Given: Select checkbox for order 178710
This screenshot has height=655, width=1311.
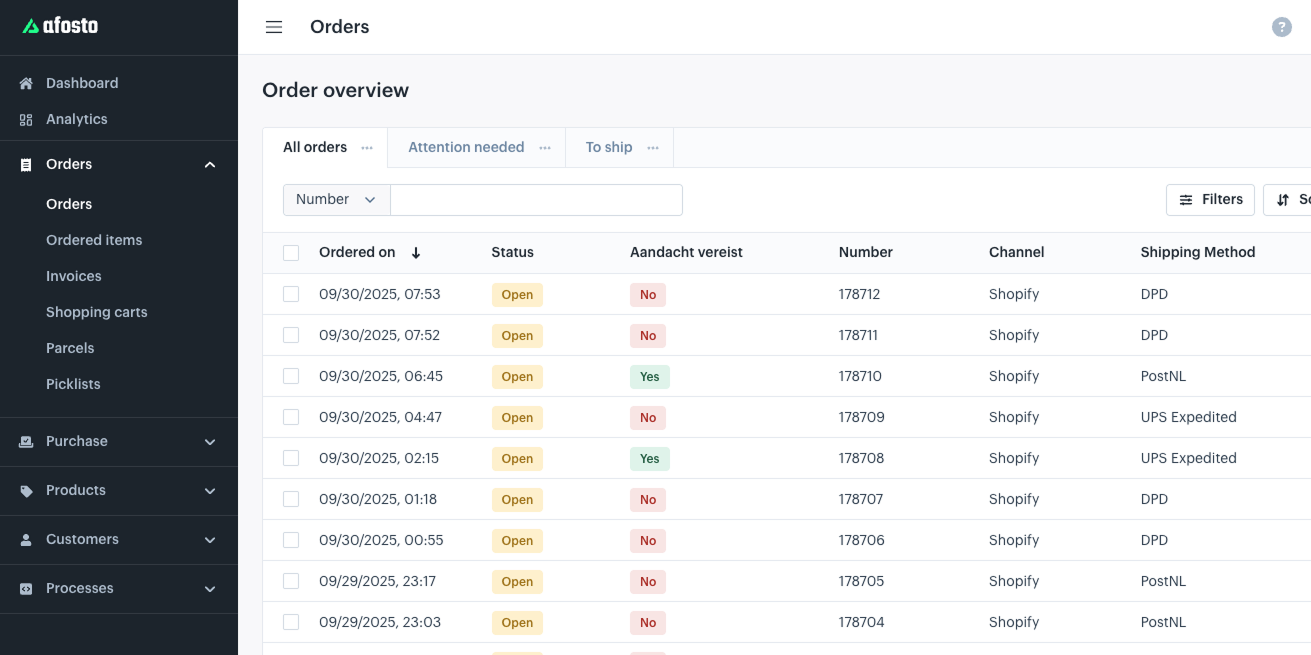Looking at the screenshot, I should (291, 376).
